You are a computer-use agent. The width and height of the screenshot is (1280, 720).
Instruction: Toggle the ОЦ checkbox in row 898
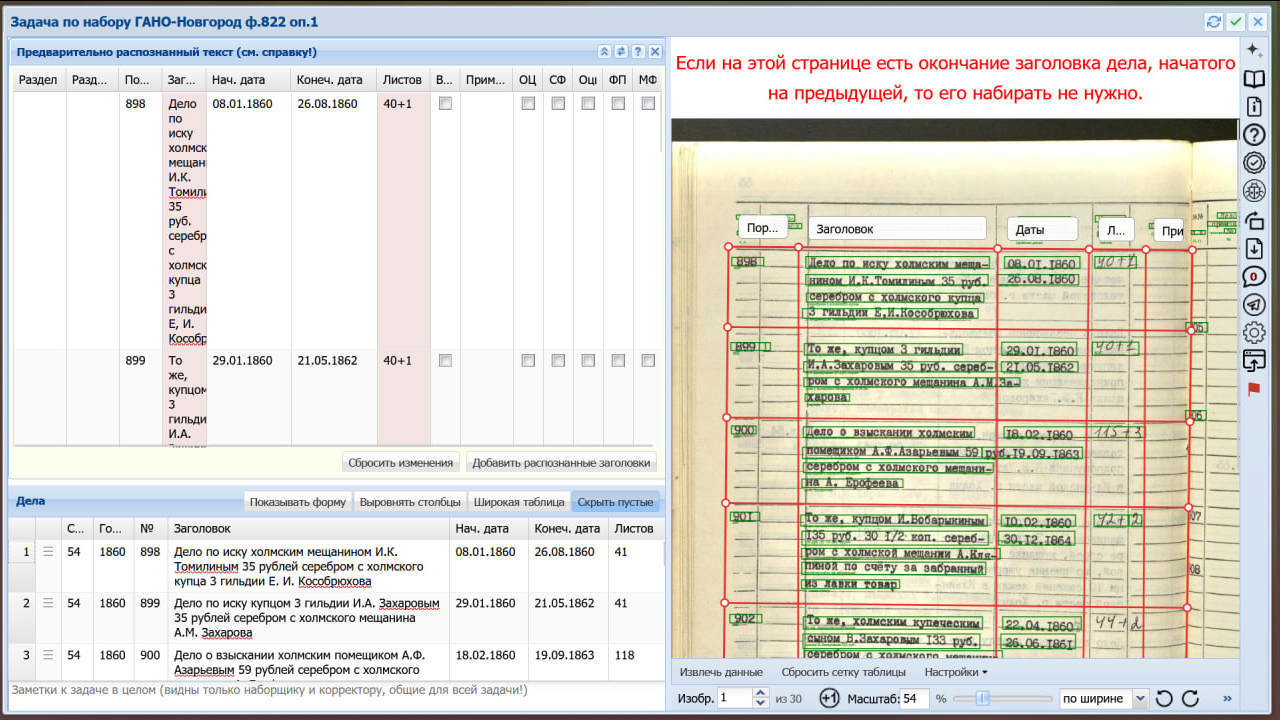(528, 103)
